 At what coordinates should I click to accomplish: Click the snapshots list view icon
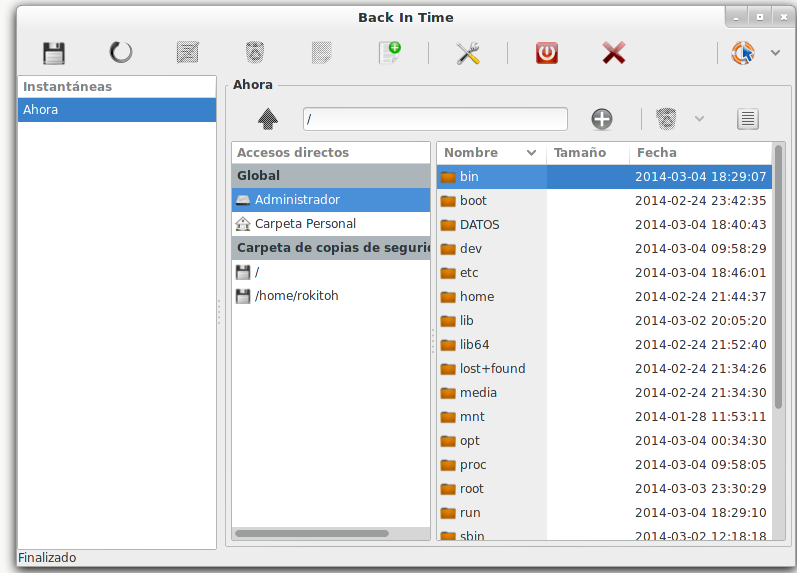point(747,119)
